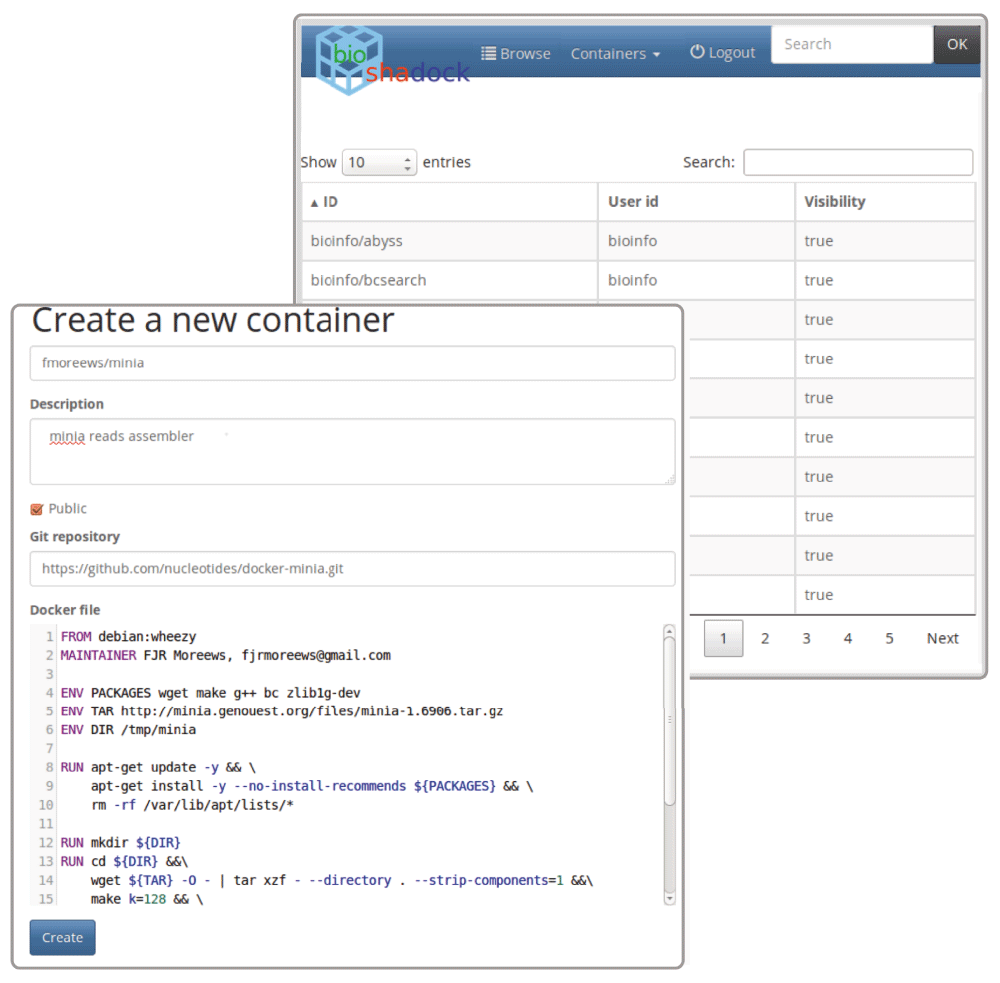
Task: Click the Logout power link
Action: click(722, 53)
